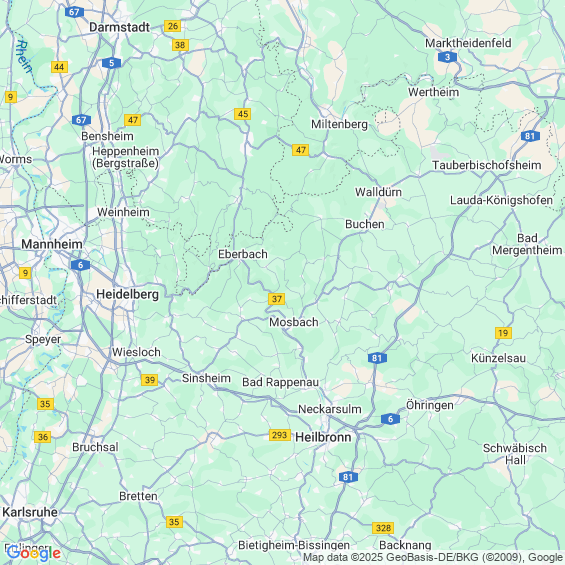Click the A6 shield near Öhringen

[390, 419]
